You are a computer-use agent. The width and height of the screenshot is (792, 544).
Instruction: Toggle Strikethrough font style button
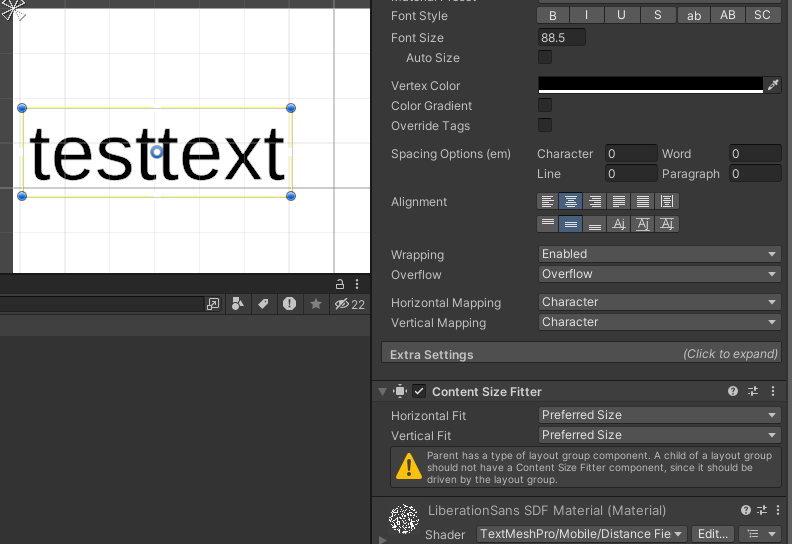[x=658, y=16]
